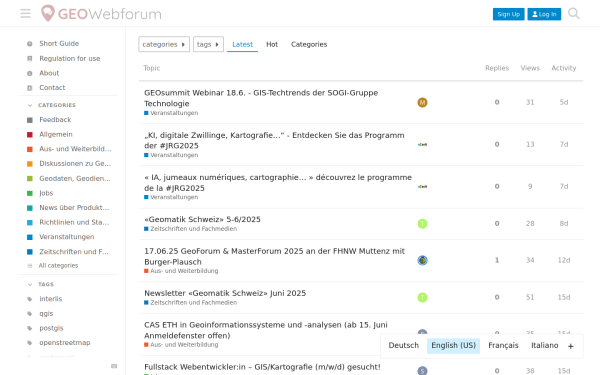This screenshot has width=600, height=375.
Task: Select News über Produkt... category
Action: click(74, 207)
